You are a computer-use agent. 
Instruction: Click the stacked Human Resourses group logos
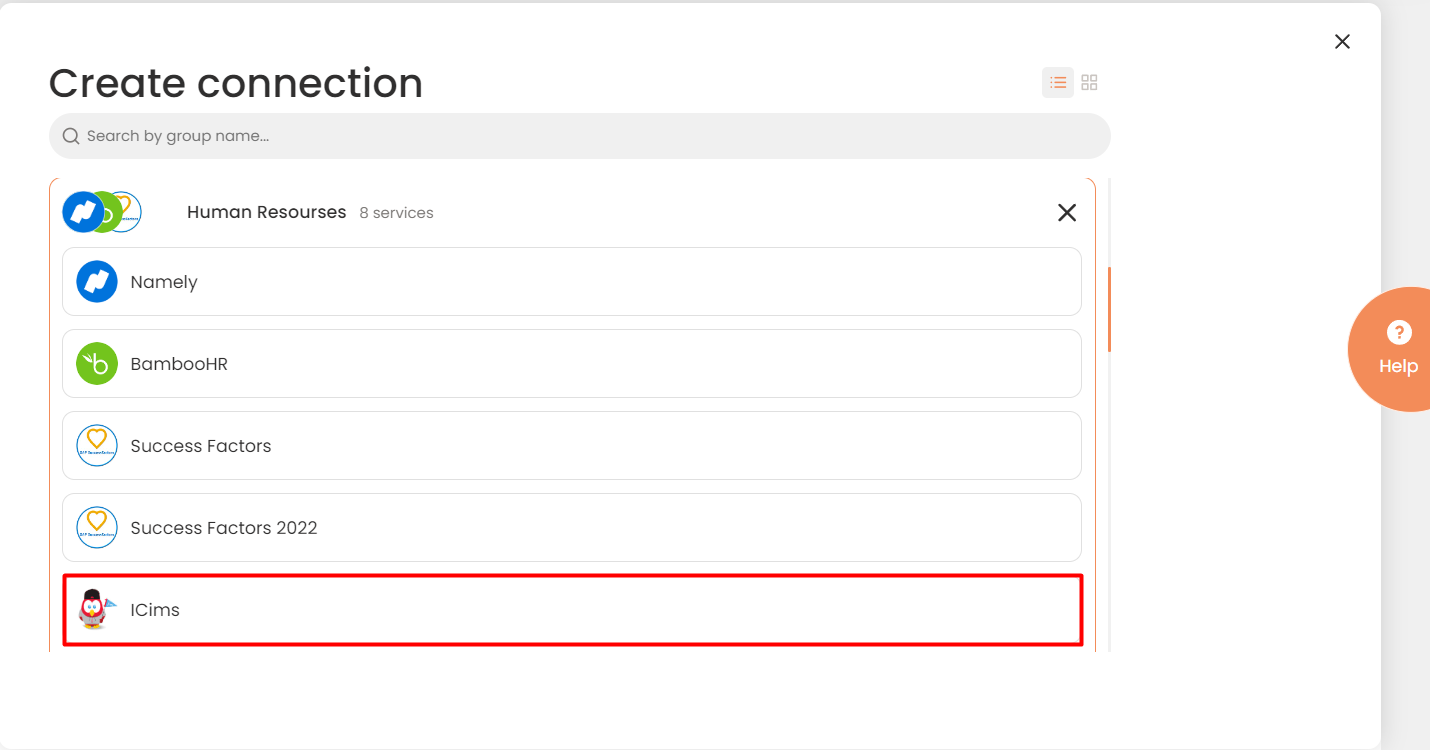[102, 212]
